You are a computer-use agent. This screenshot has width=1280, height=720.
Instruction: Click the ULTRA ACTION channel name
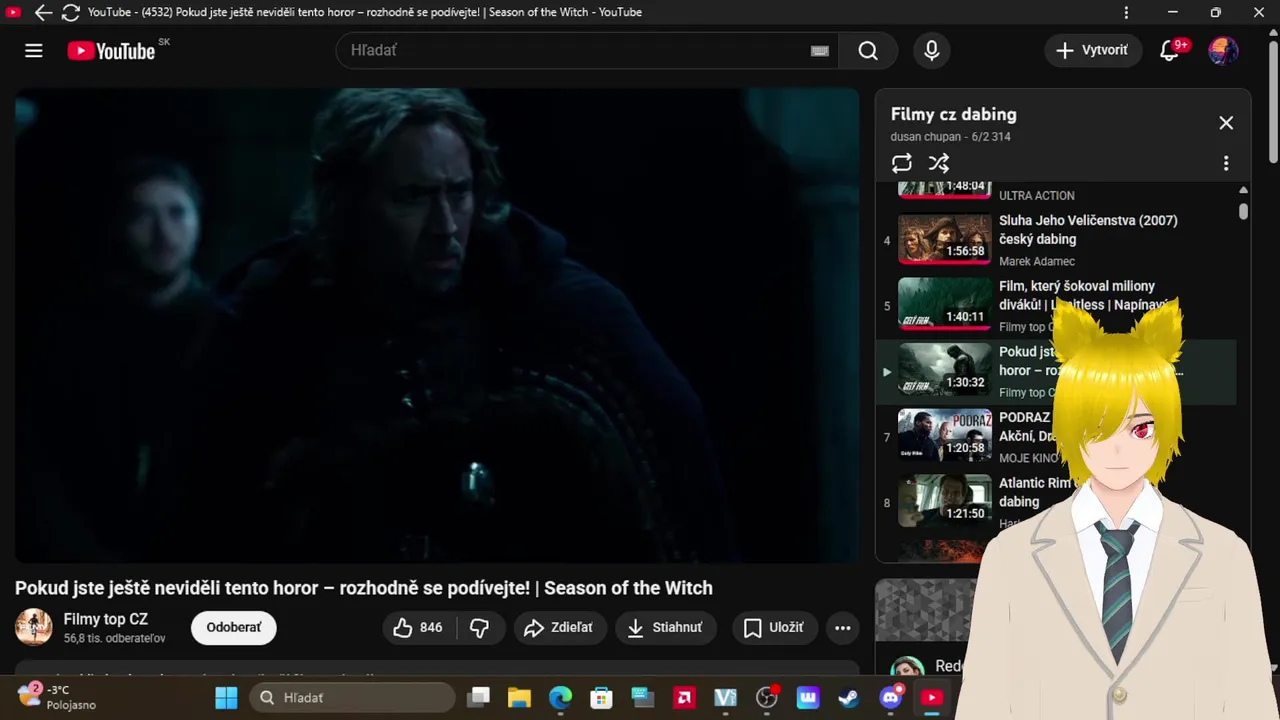1037,196
